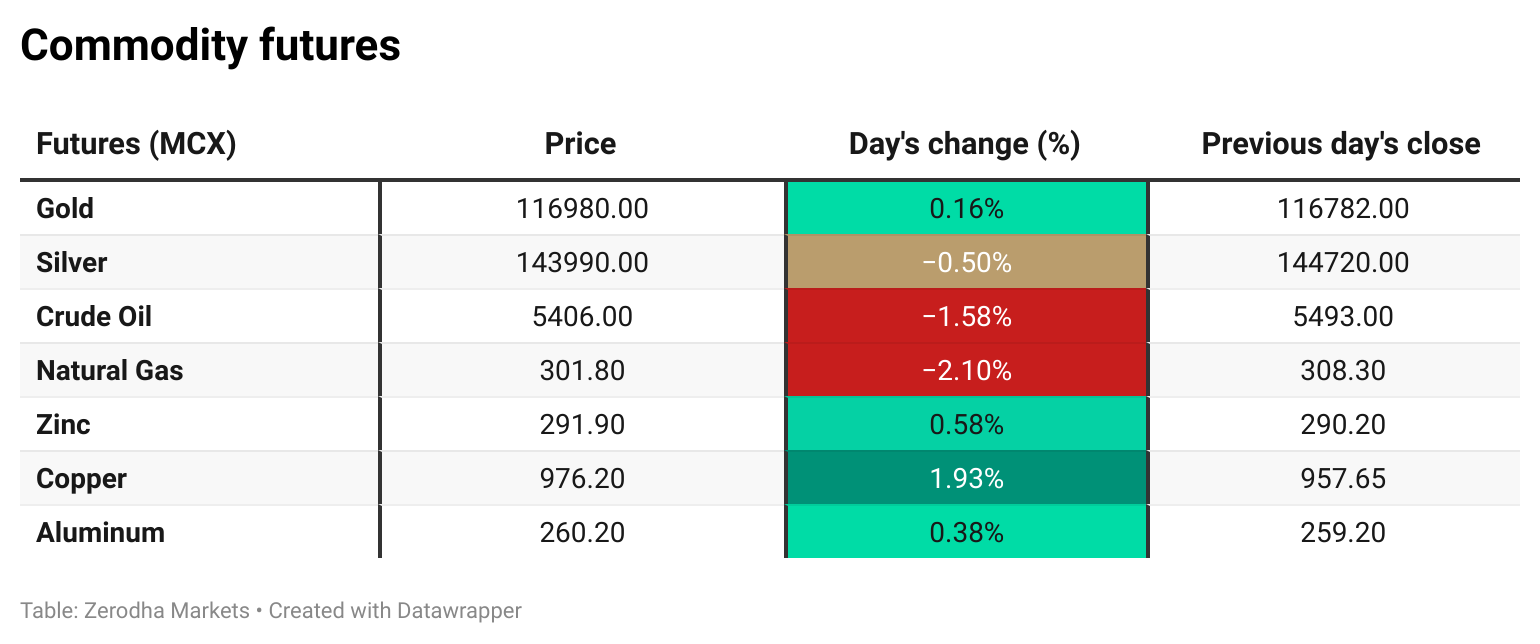Click Gold's green 0.16% change cell
Screen dimensions: 1540x644
click(x=966, y=209)
